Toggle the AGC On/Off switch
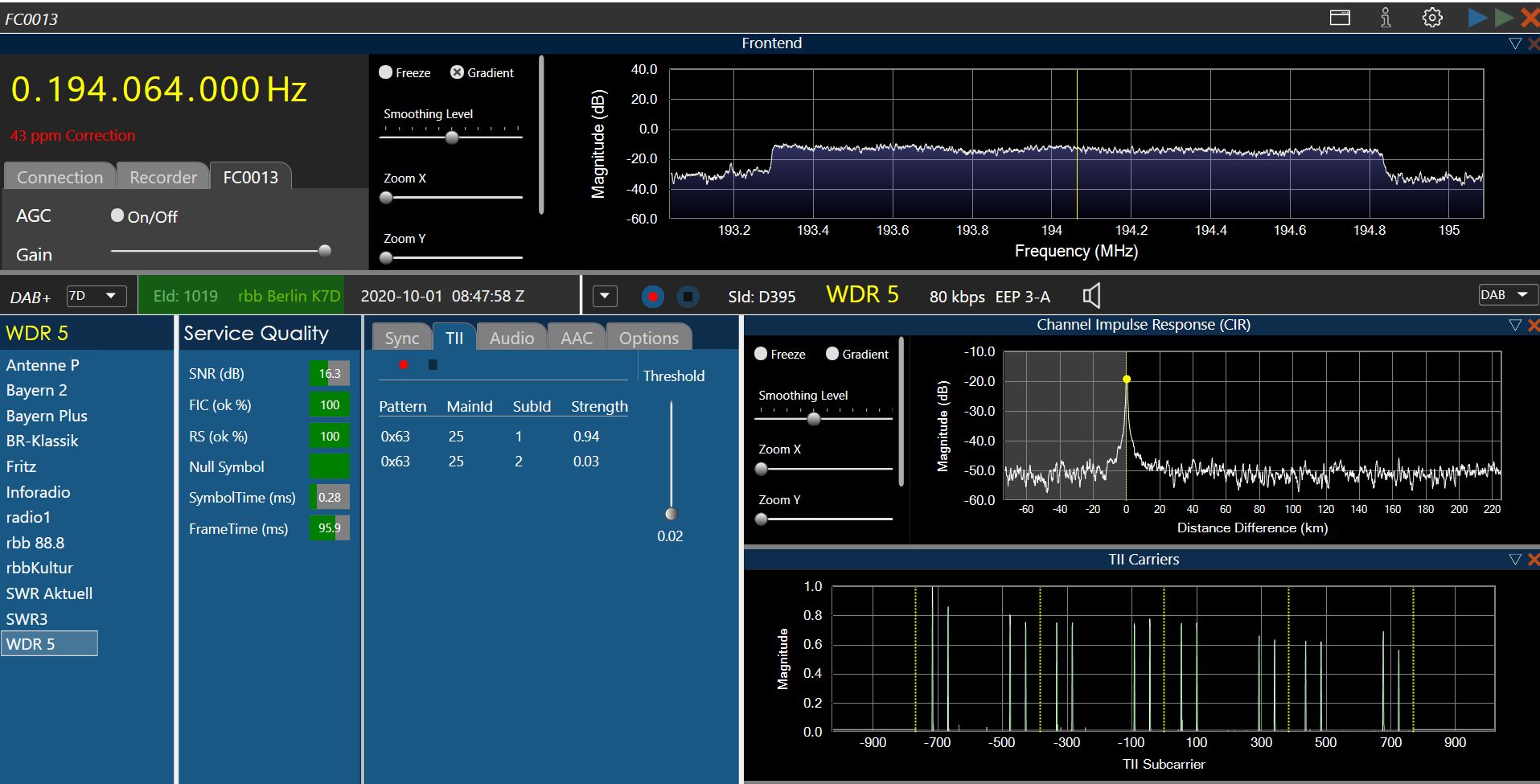Viewport: 1540px width, 784px height. [x=118, y=215]
